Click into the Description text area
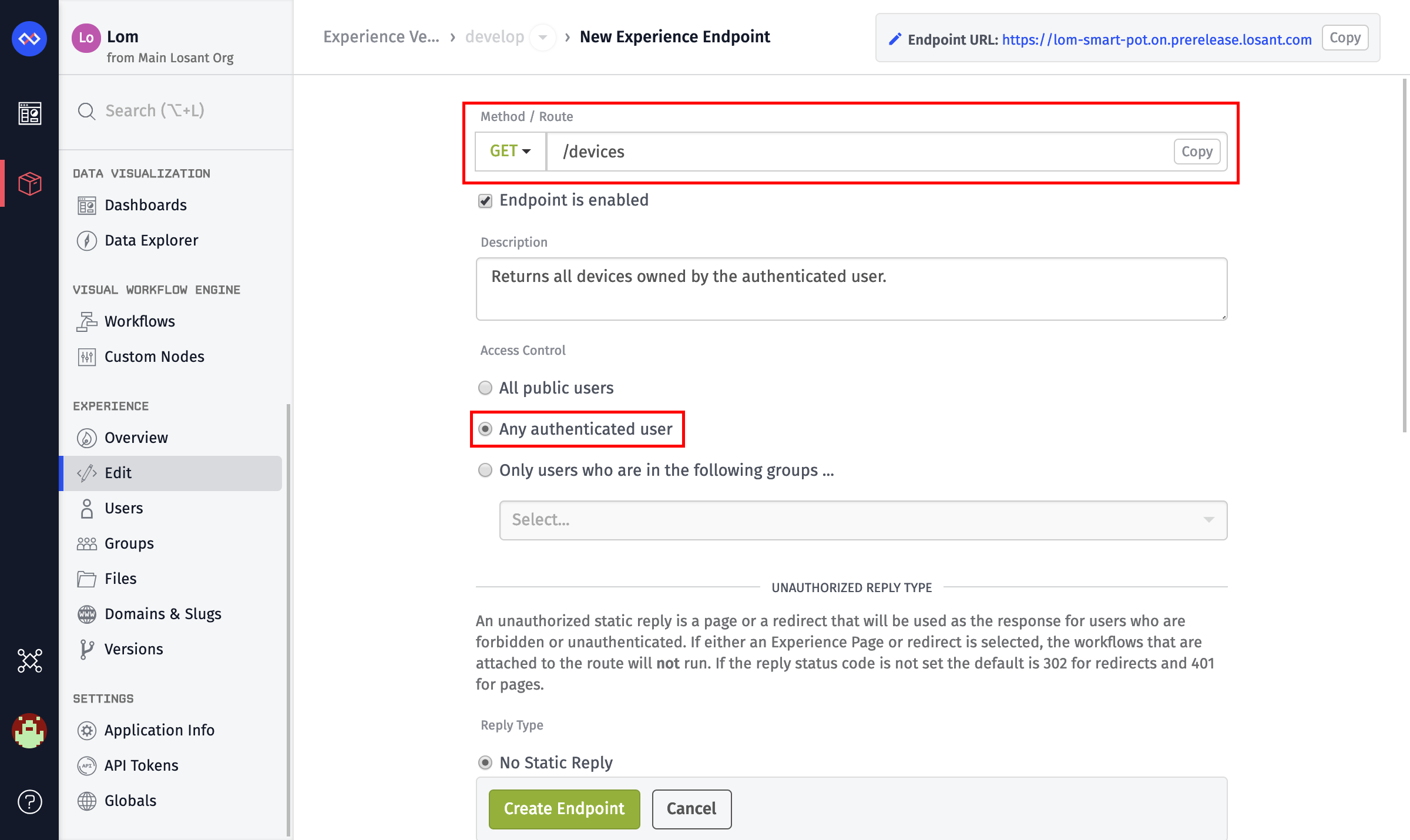This screenshot has width=1410, height=840. (851, 289)
